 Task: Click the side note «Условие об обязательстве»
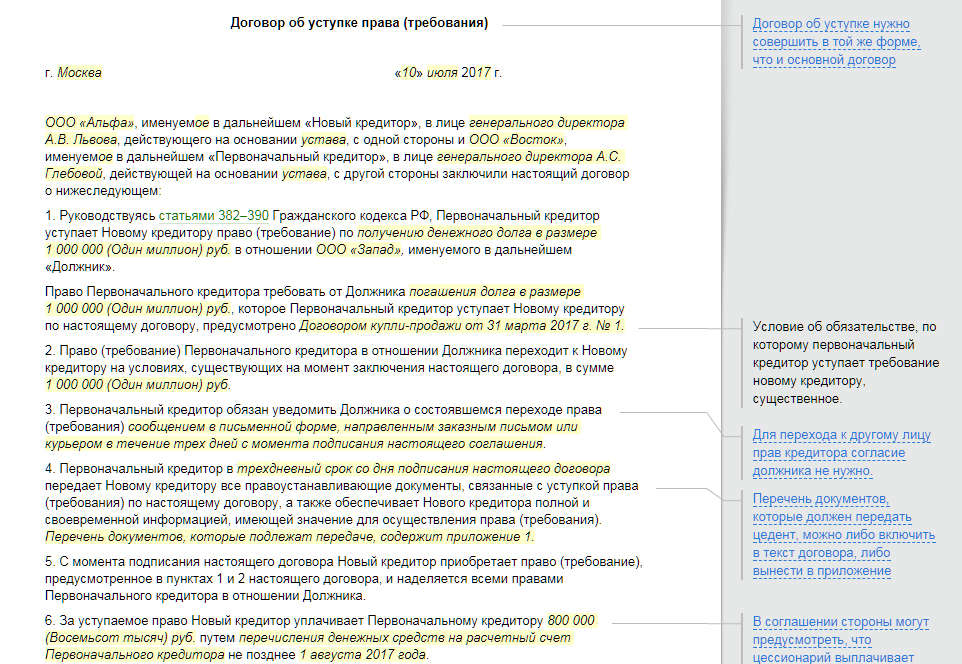click(845, 363)
